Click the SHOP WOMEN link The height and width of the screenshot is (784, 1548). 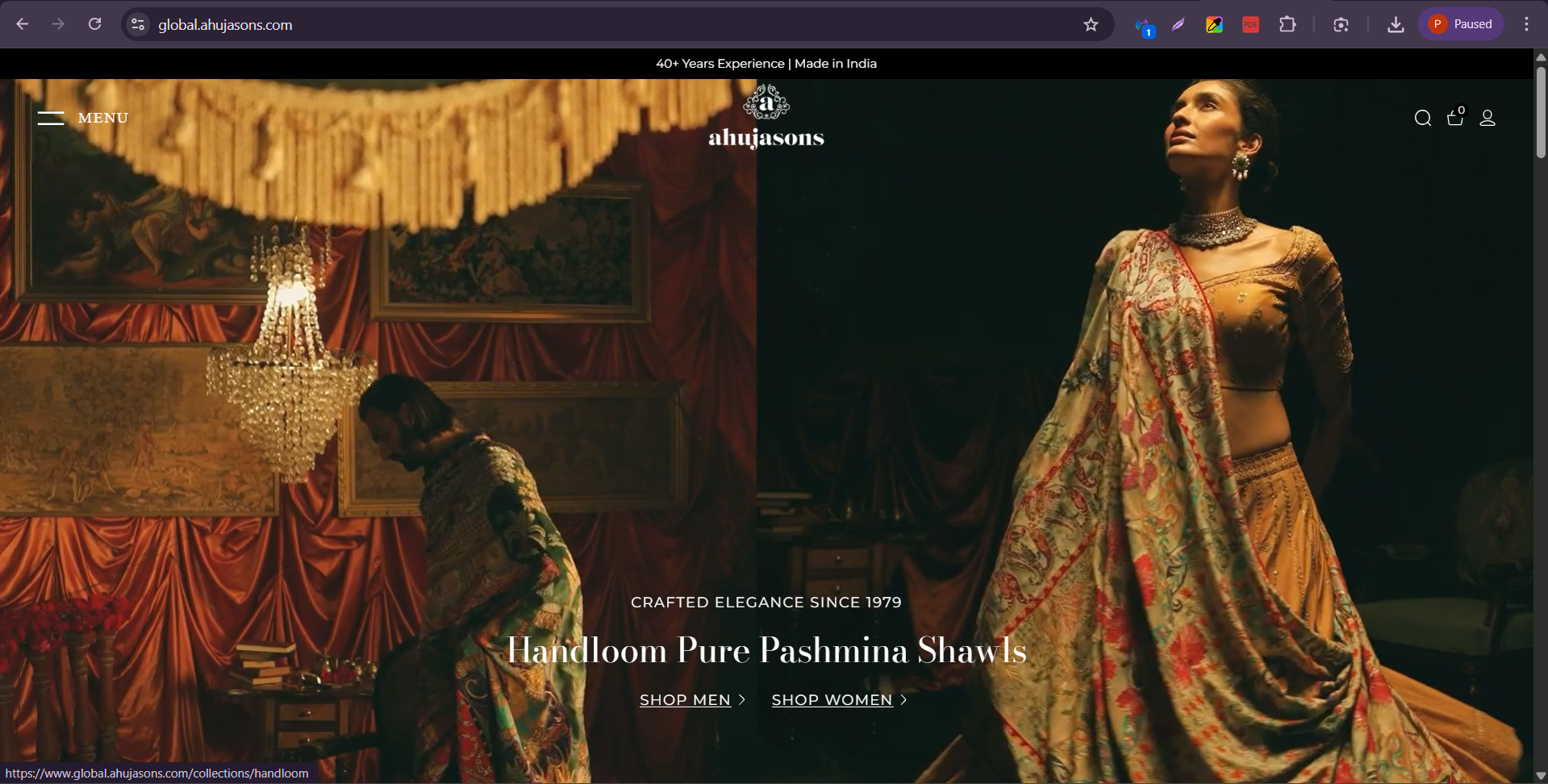[x=831, y=700]
